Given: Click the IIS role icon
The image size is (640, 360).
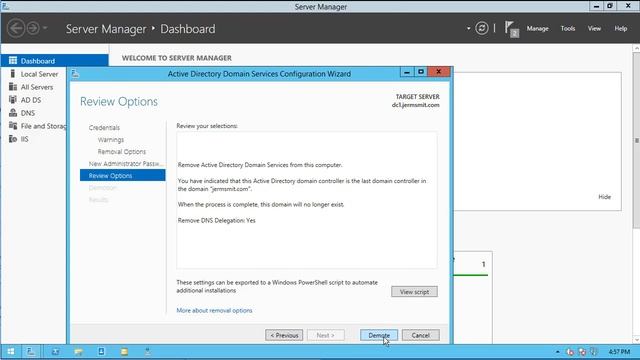Looking at the screenshot, I should [13, 139].
